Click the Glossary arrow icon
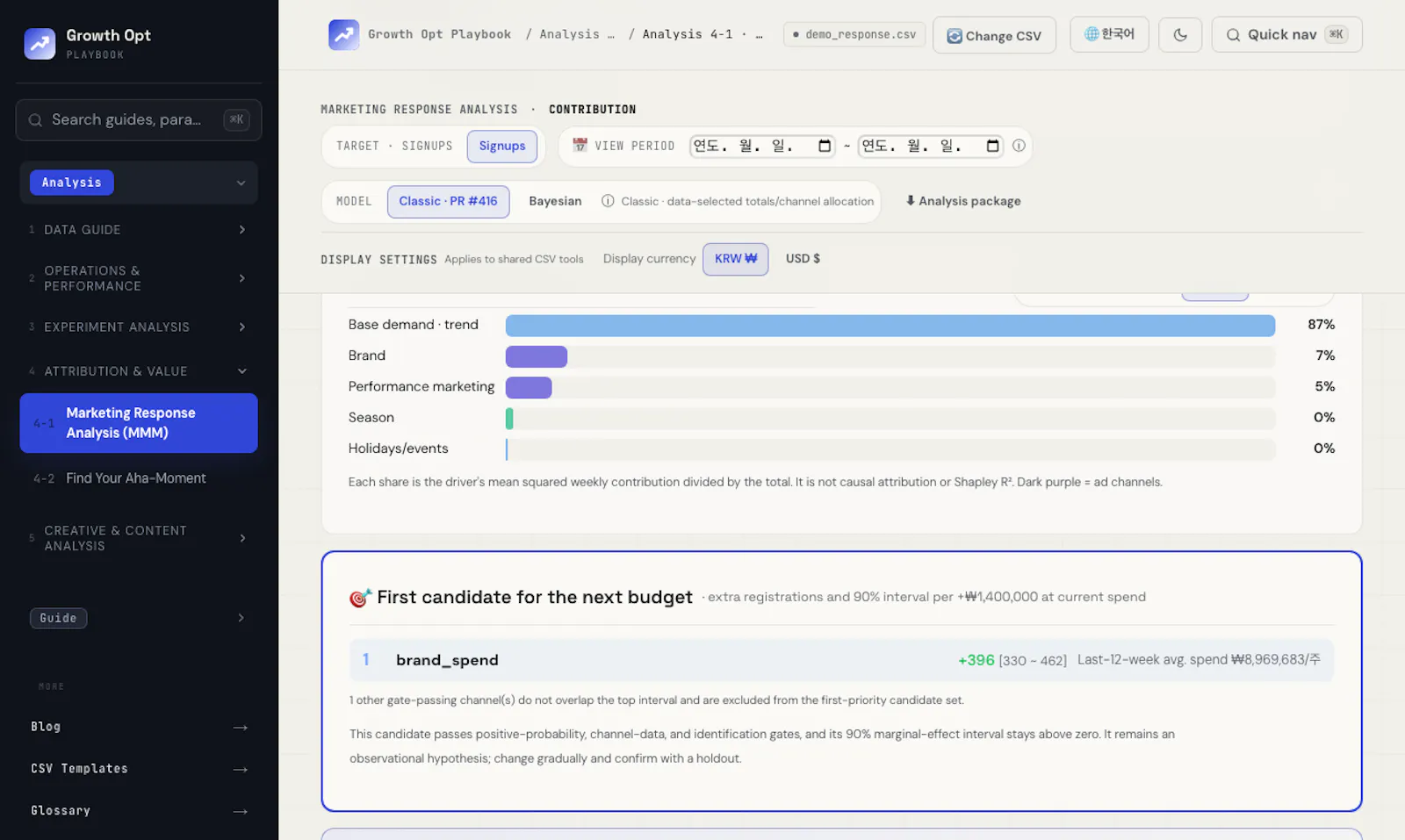The width and height of the screenshot is (1405, 840). click(240, 812)
